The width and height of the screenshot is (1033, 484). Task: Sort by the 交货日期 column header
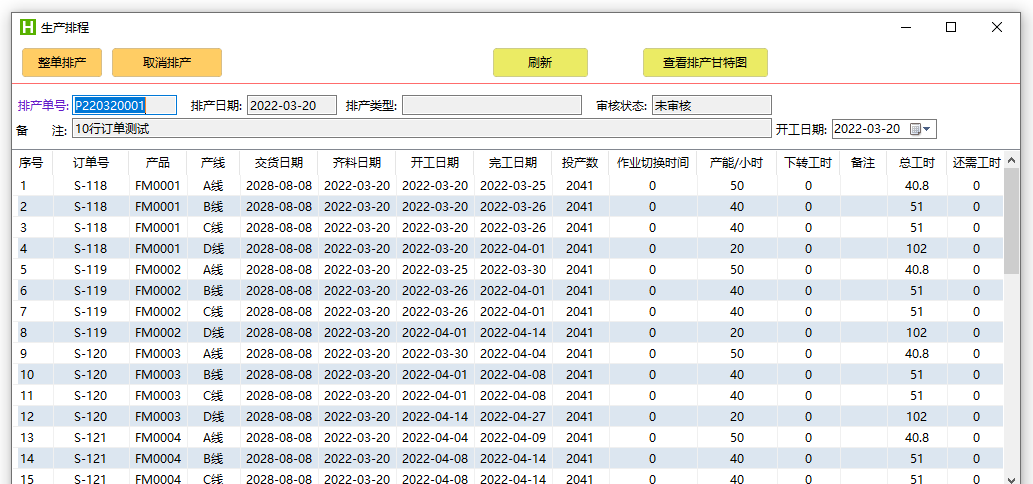(x=279, y=163)
